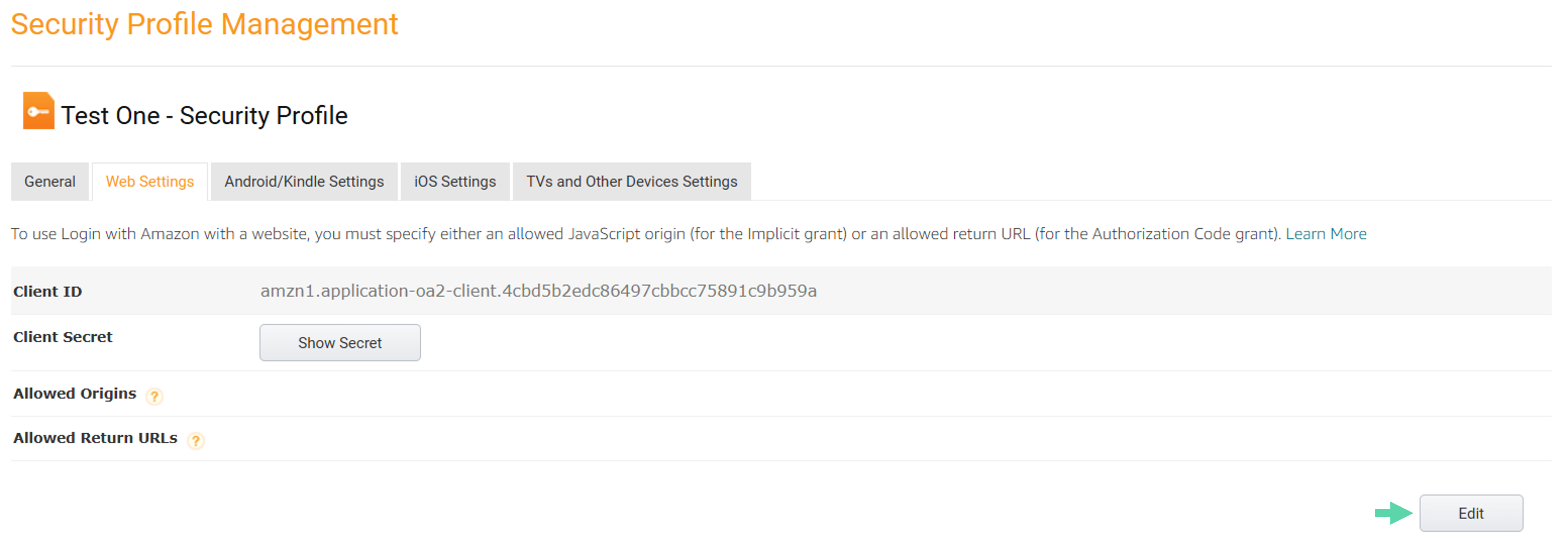Click the Client Secret label
Image resolution: width=1568 pixels, height=550 pixels.
click(63, 337)
